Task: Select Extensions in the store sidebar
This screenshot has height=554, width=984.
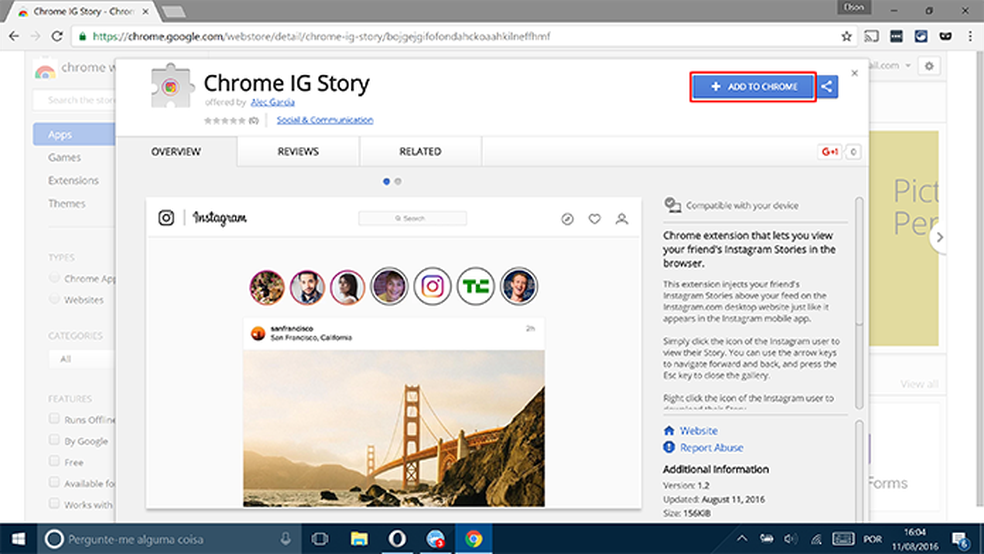Action: (73, 181)
